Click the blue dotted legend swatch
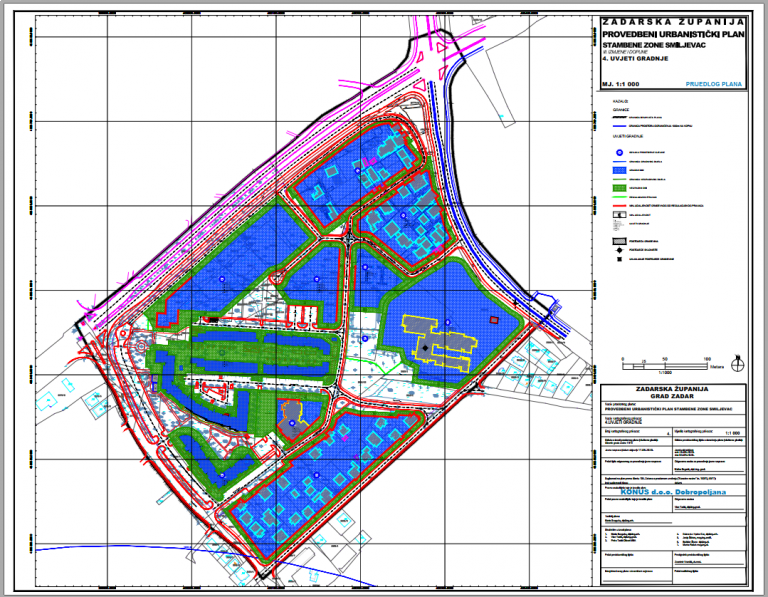The height and width of the screenshot is (597, 768). click(620, 170)
